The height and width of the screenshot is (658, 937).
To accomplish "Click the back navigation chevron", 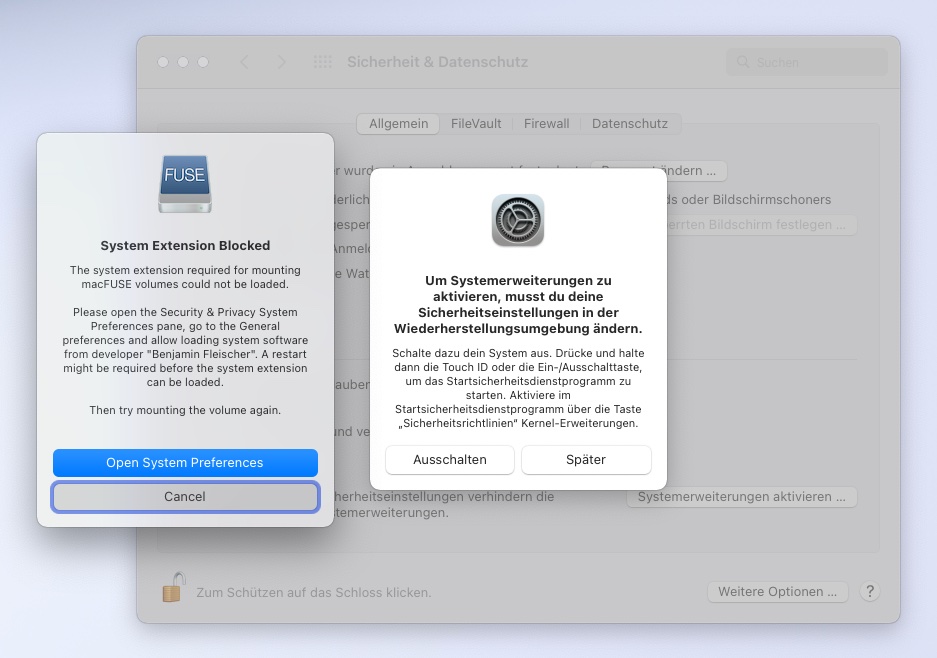I will (x=244, y=61).
